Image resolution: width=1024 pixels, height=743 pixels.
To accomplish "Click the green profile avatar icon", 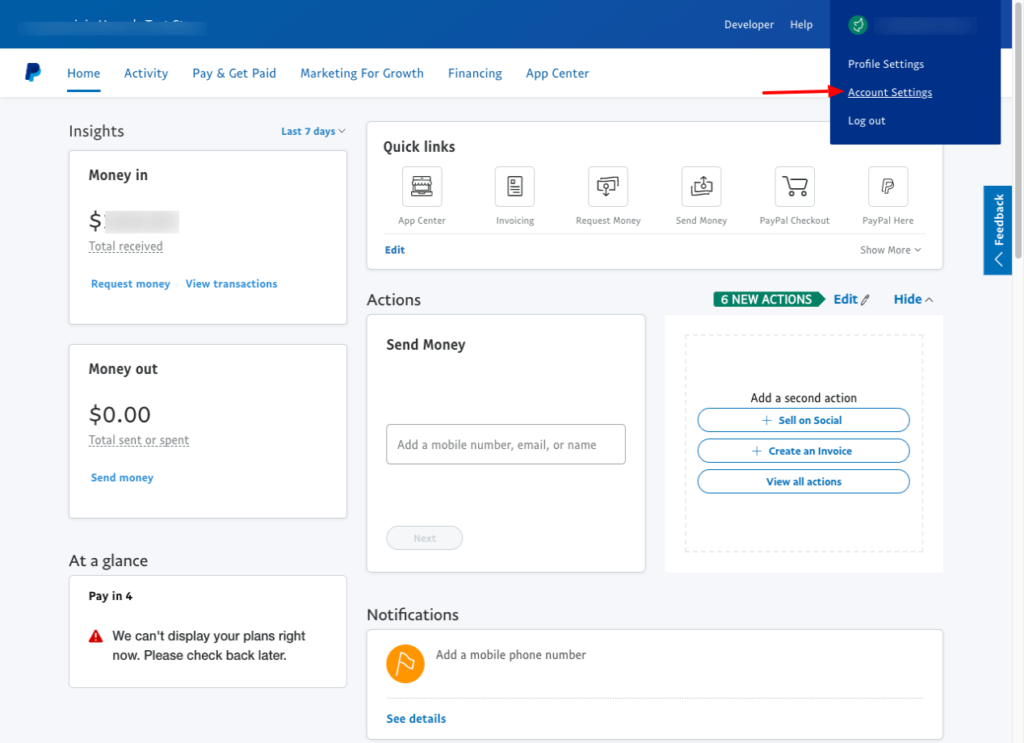I will coord(857,25).
